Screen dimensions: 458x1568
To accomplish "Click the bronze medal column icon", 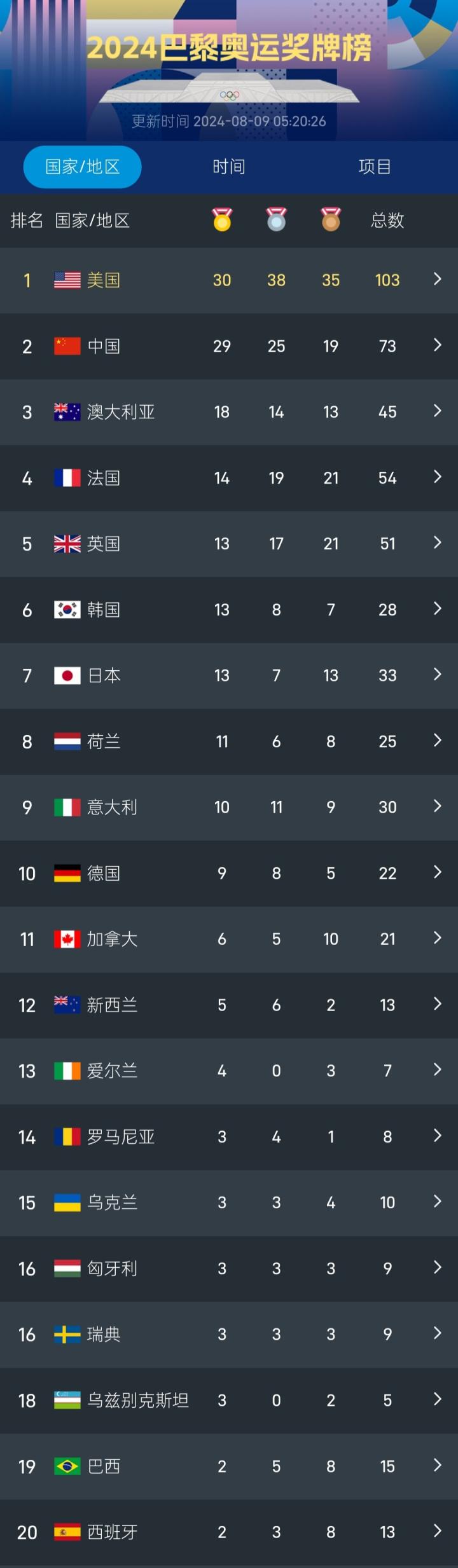I will click(x=331, y=219).
